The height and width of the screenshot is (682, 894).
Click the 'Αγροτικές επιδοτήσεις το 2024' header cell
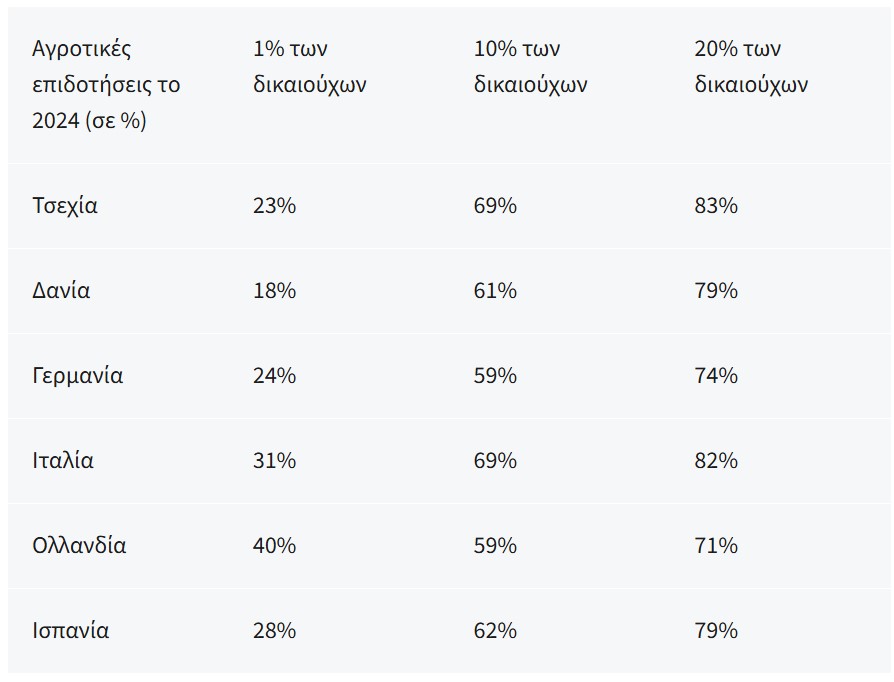[106, 85]
